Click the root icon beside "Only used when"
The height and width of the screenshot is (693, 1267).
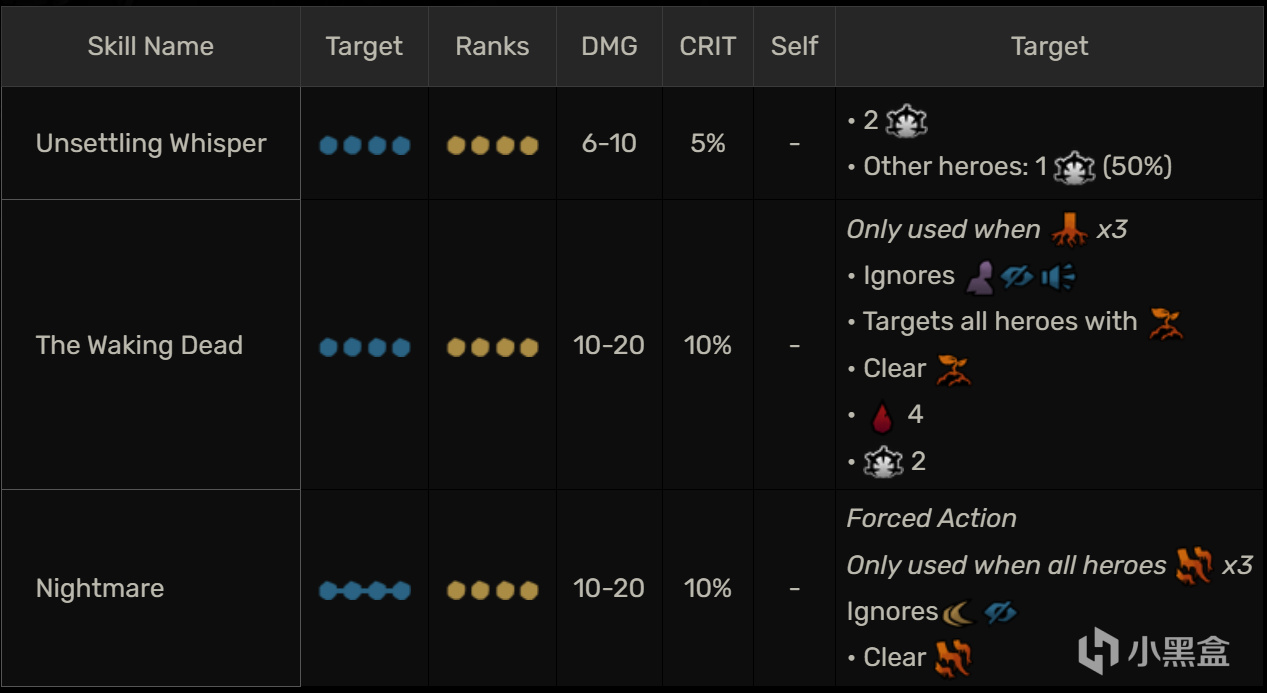tap(1069, 230)
